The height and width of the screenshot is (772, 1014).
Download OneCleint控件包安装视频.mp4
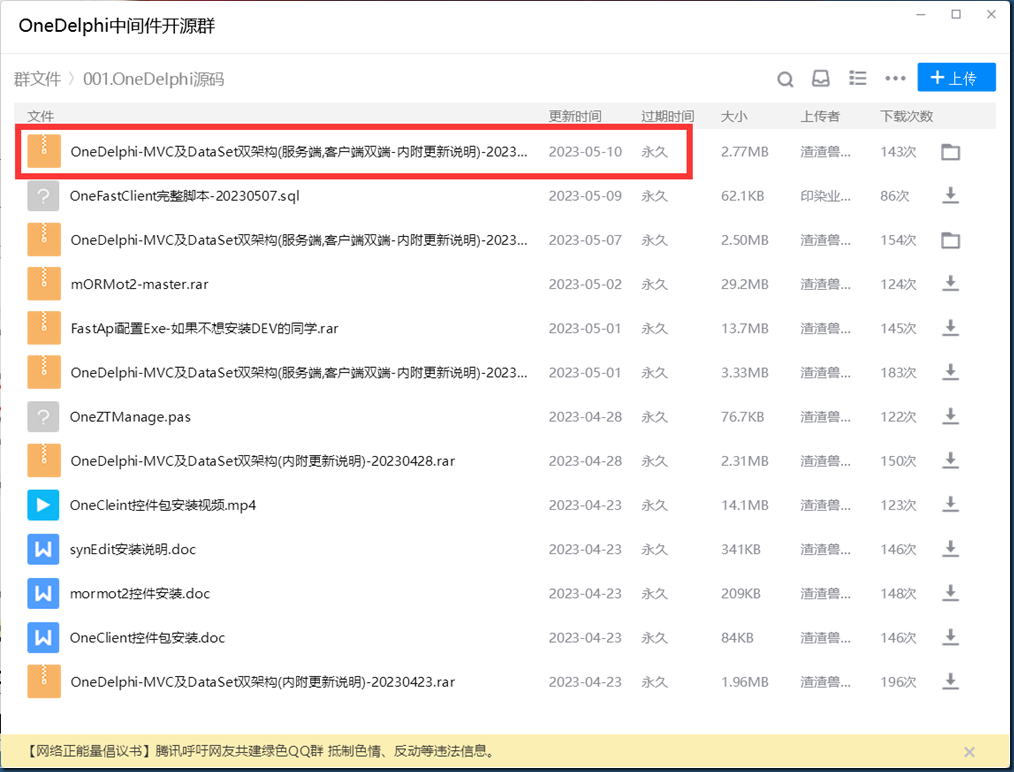click(950, 504)
